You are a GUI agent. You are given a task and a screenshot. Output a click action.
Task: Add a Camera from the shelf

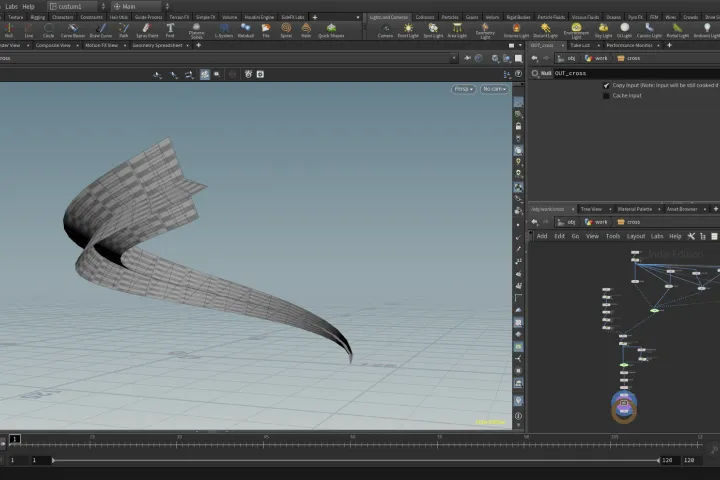coord(385,30)
